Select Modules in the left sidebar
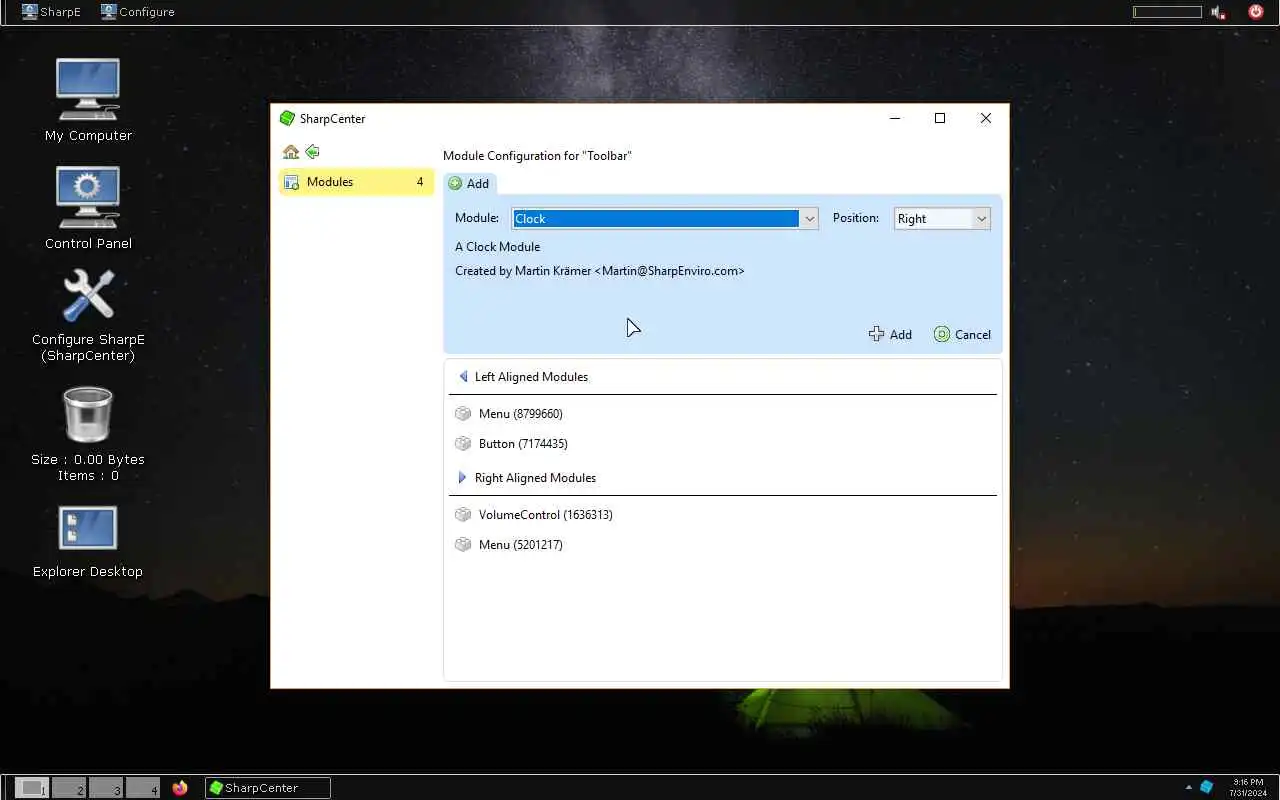This screenshot has height=800, width=1280. click(356, 182)
